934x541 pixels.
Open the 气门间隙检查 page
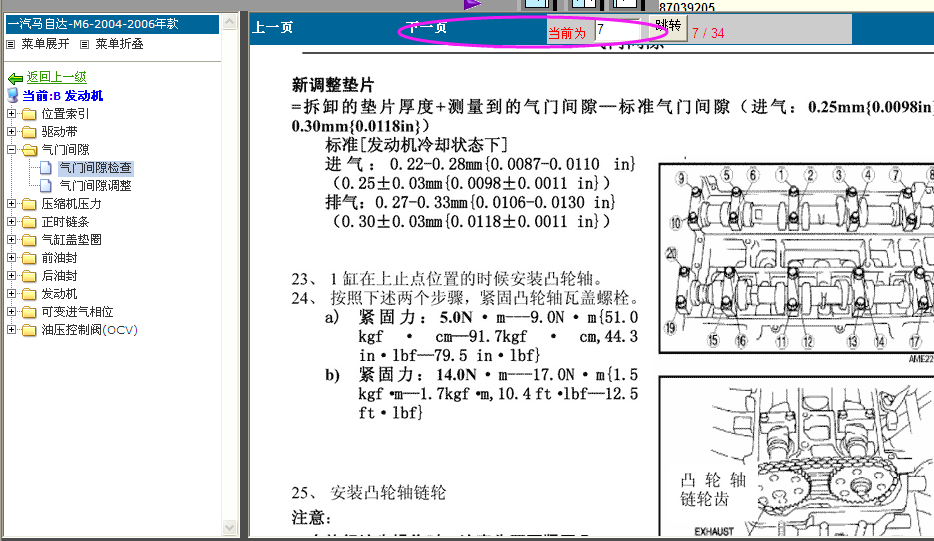[x=95, y=168]
